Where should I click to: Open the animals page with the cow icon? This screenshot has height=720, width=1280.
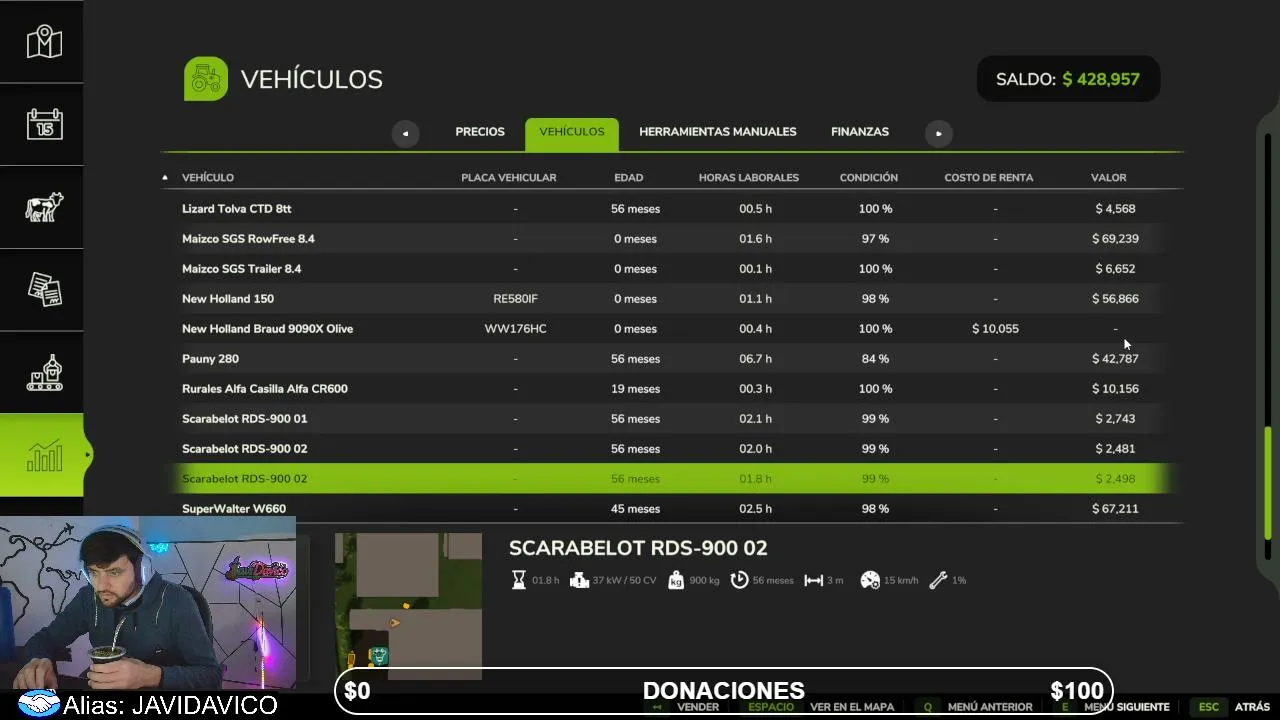point(44,207)
